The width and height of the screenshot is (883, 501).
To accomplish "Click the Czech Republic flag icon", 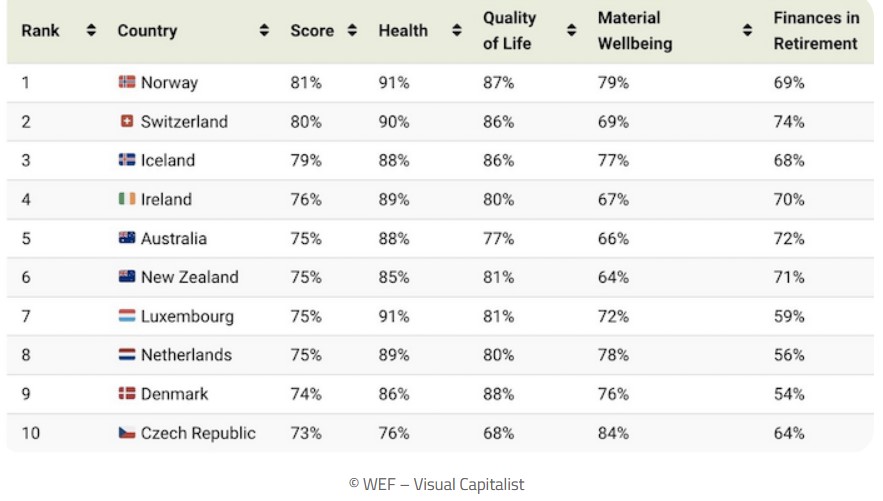I will pos(127,433).
